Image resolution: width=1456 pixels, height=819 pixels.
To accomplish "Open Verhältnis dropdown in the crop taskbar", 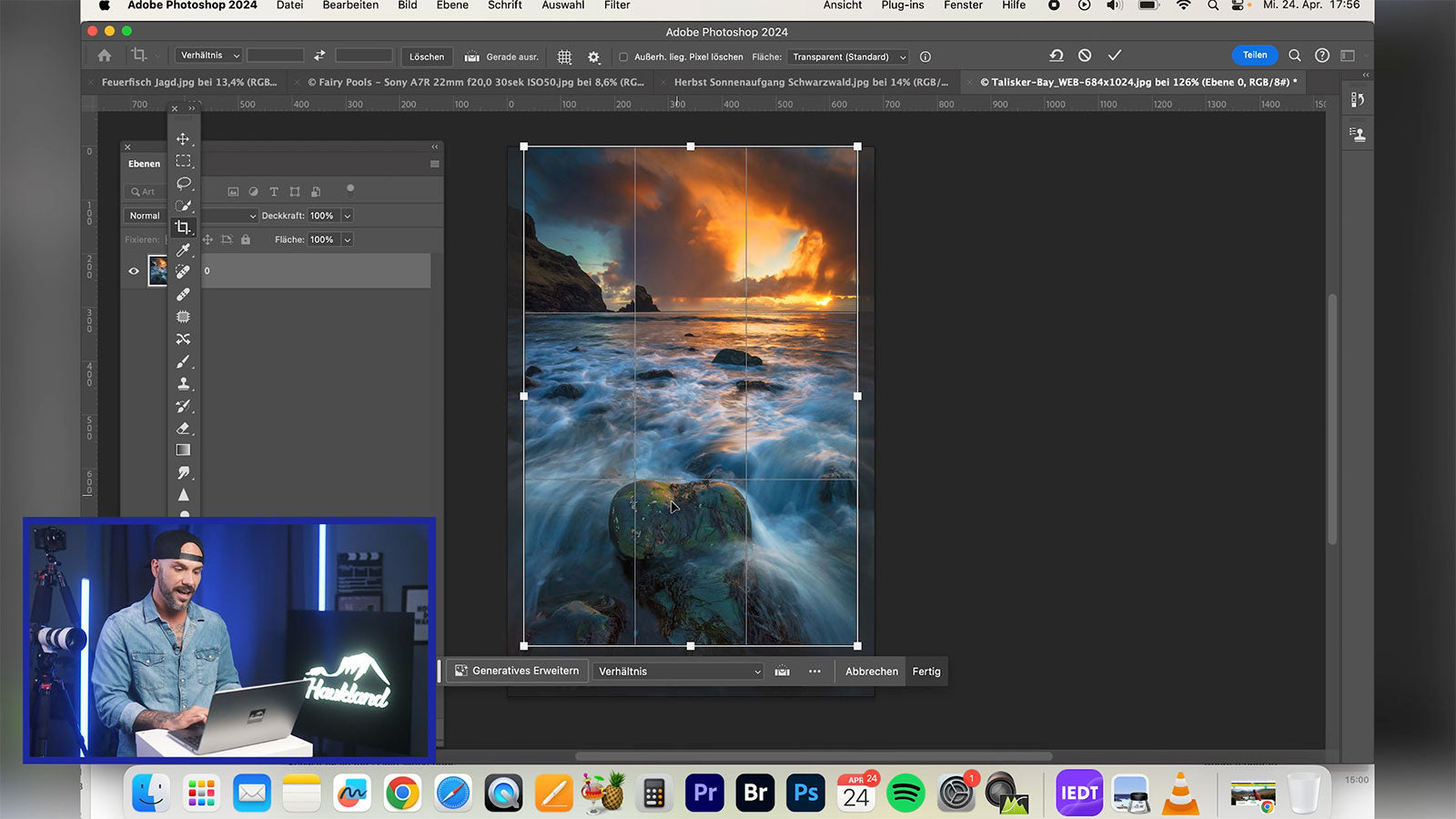I will [679, 672].
